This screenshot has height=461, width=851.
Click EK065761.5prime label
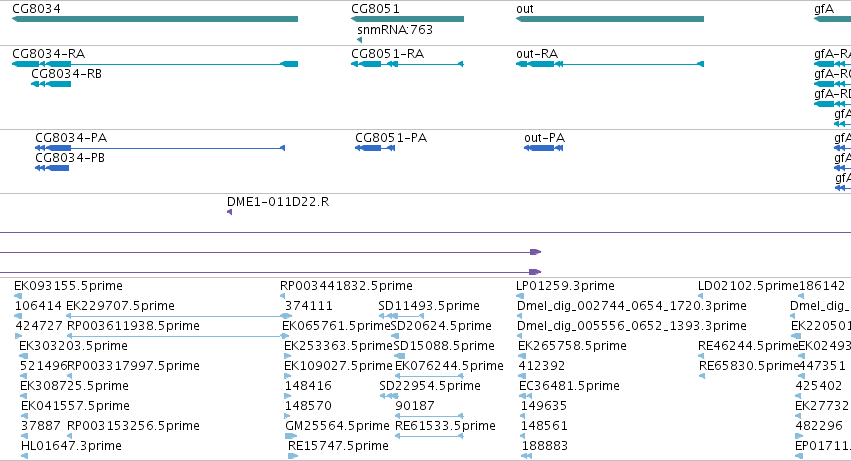coord(336,326)
